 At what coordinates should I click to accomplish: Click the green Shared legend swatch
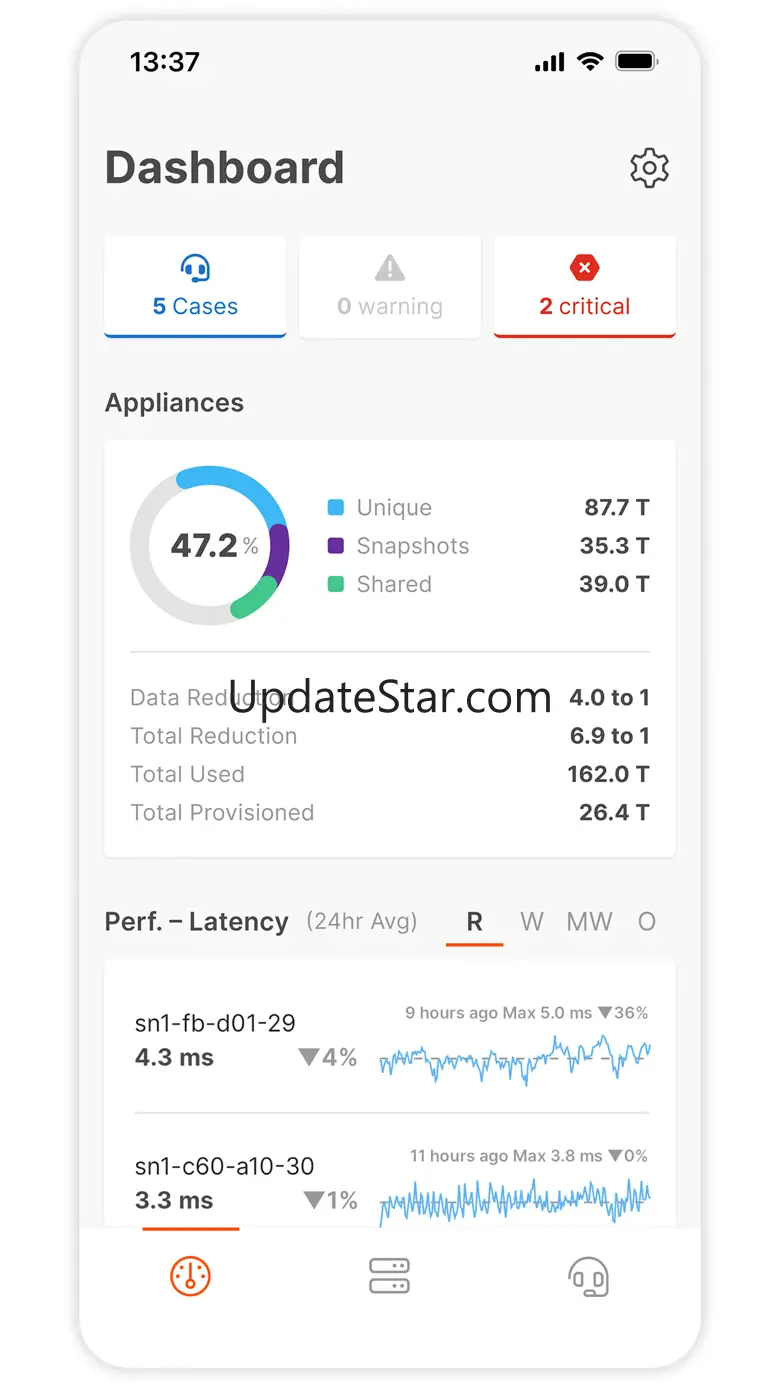point(336,584)
